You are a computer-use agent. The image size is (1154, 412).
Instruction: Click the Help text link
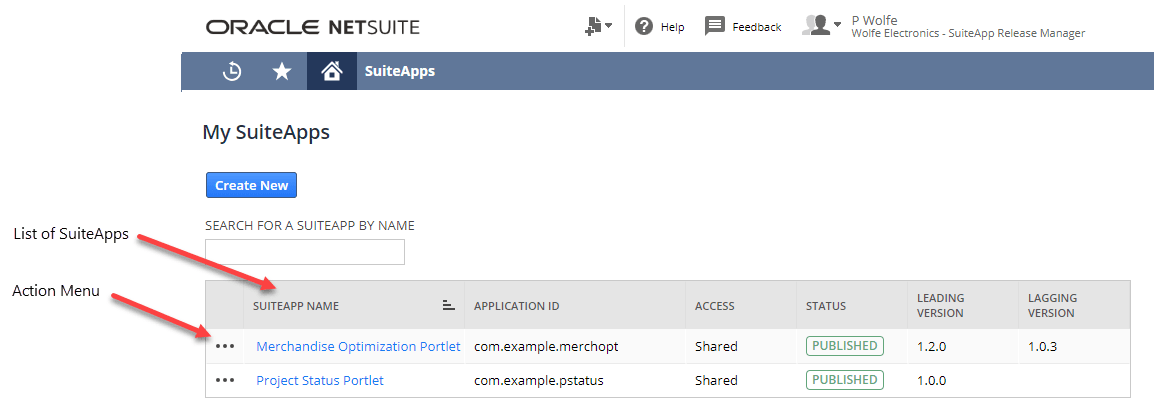pos(673,27)
